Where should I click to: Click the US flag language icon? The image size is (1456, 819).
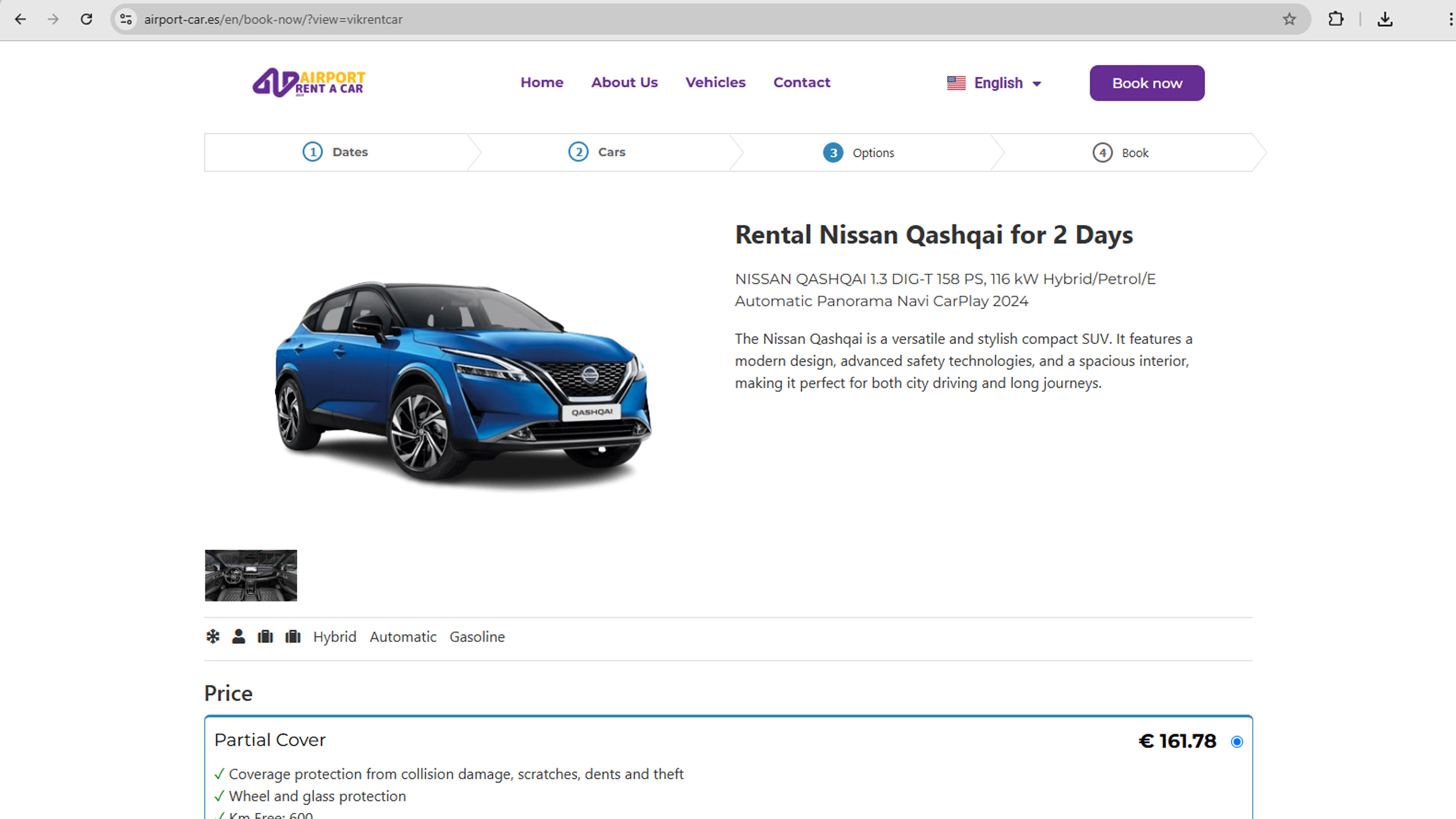coord(956,83)
